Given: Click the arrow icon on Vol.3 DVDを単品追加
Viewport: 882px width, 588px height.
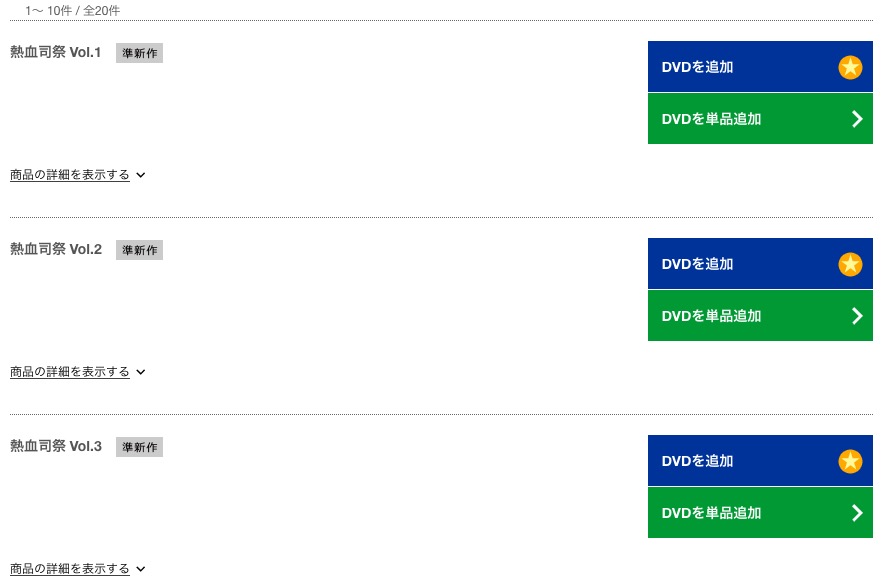Looking at the screenshot, I should [x=857, y=513].
